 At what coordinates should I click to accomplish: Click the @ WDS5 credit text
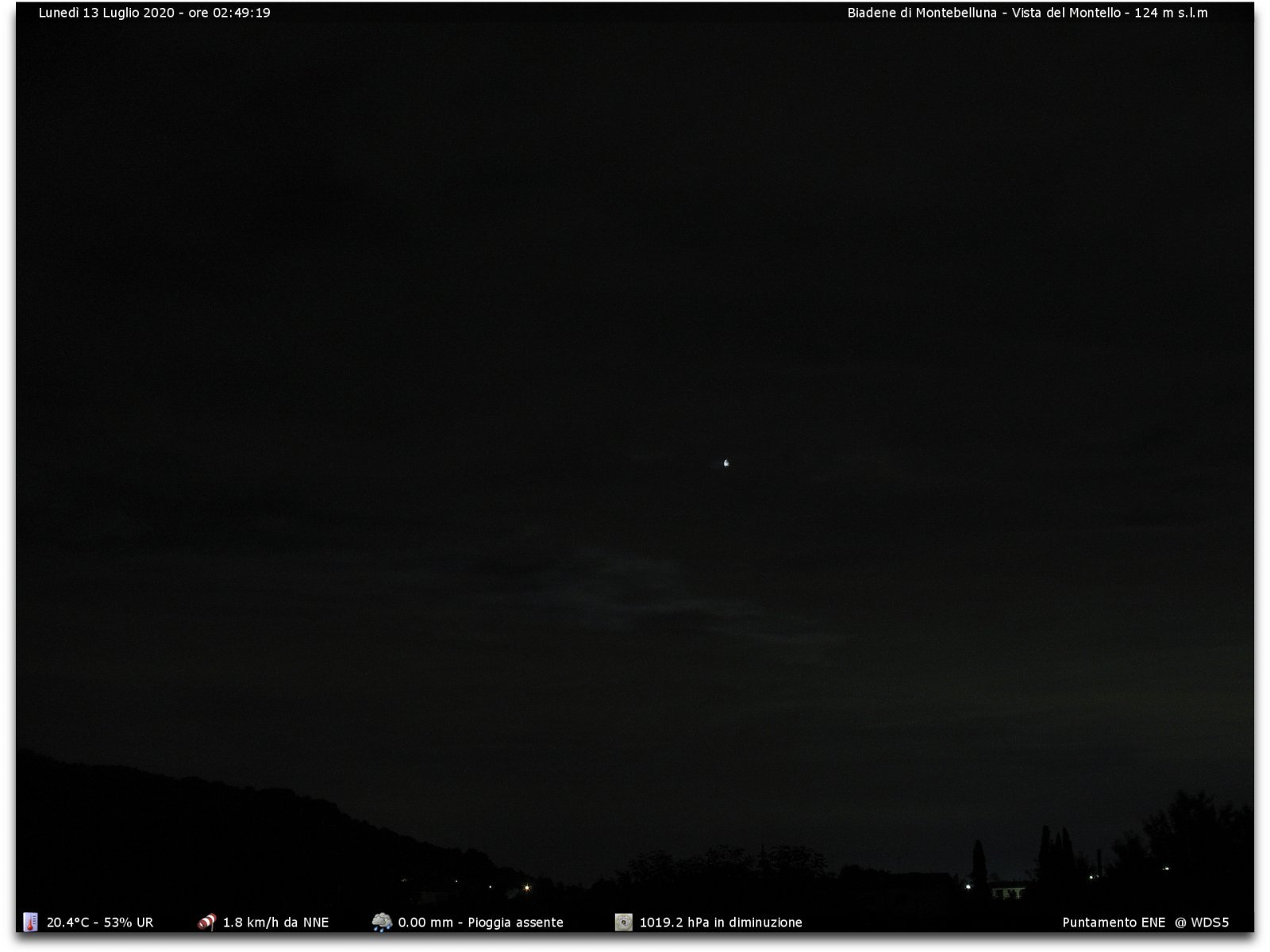tap(1202, 923)
